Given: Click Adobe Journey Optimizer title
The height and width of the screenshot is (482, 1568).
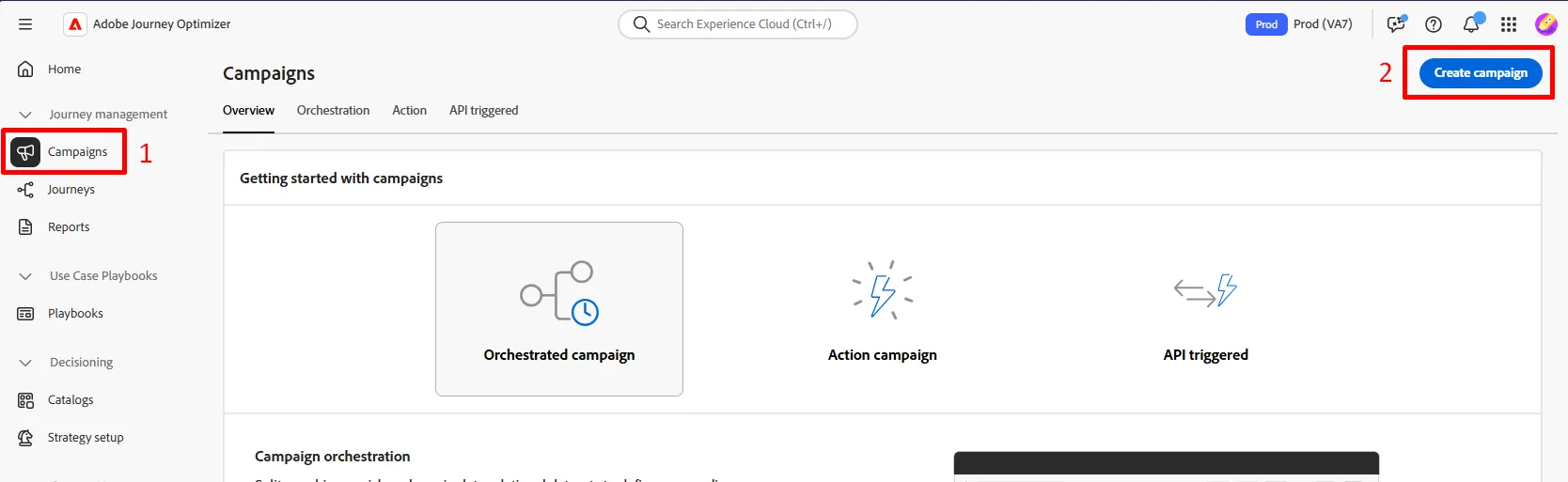Looking at the screenshot, I should point(162,24).
